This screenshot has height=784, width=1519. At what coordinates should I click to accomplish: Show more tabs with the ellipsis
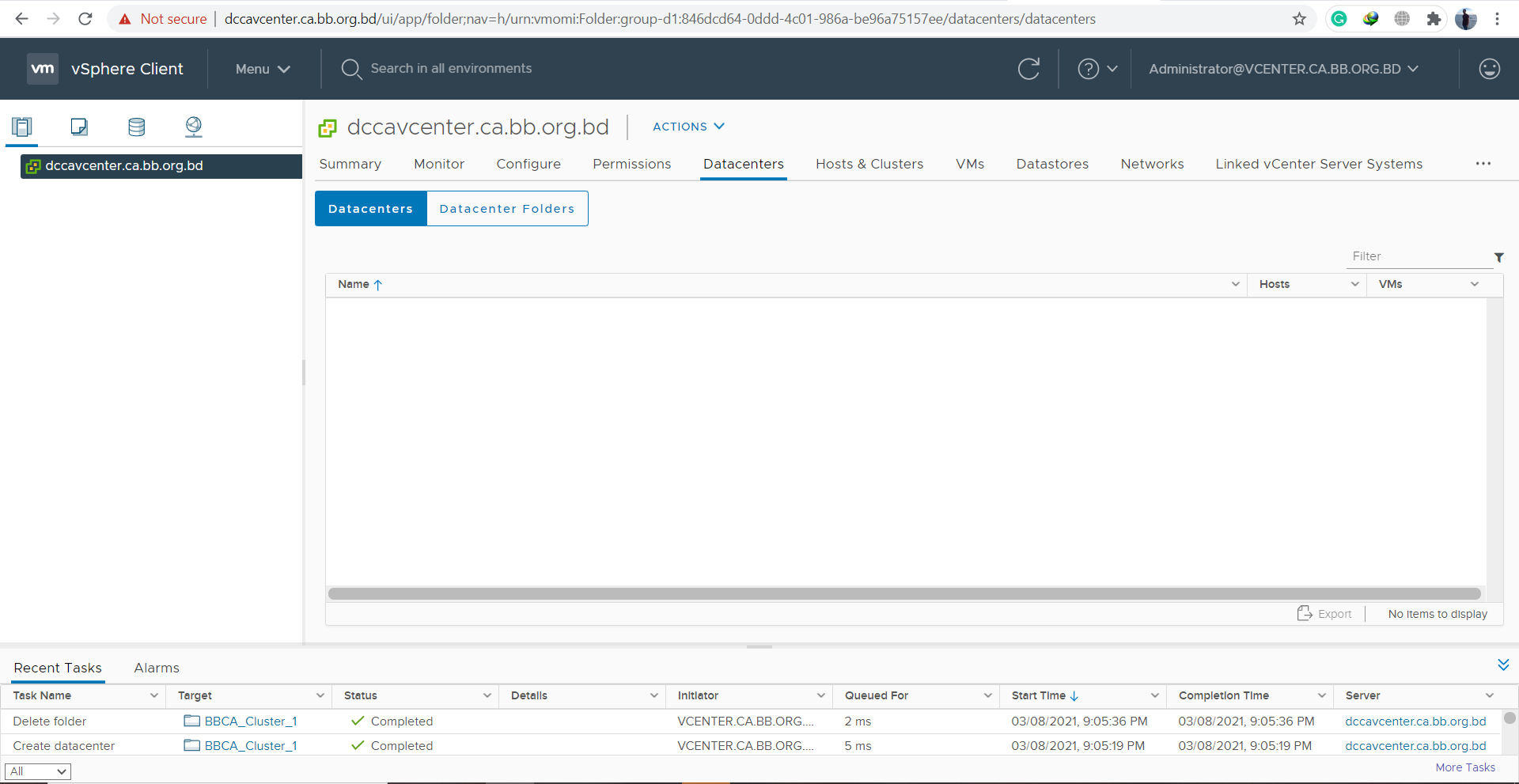click(1483, 164)
